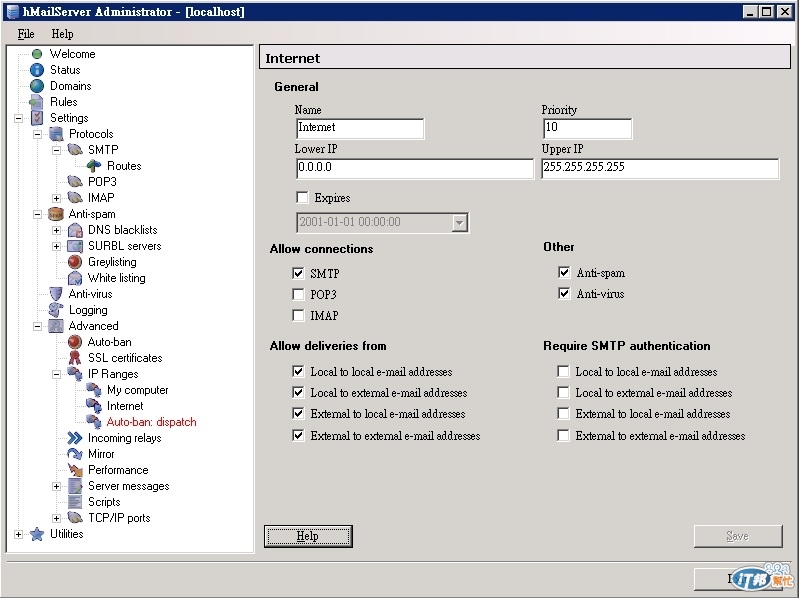Click the Priority input field
Viewport: 799px width, 598px height.
(588, 128)
